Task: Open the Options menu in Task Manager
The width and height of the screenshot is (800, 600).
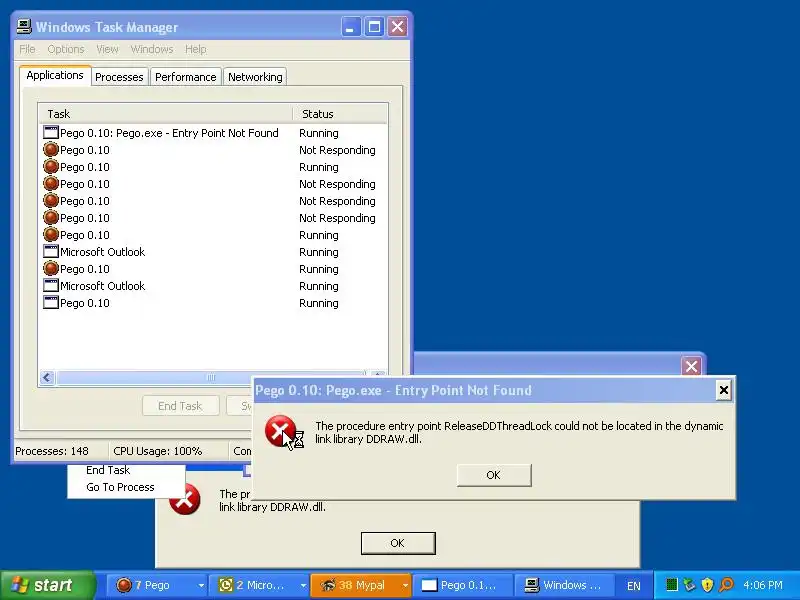Action: [x=66, y=49]
